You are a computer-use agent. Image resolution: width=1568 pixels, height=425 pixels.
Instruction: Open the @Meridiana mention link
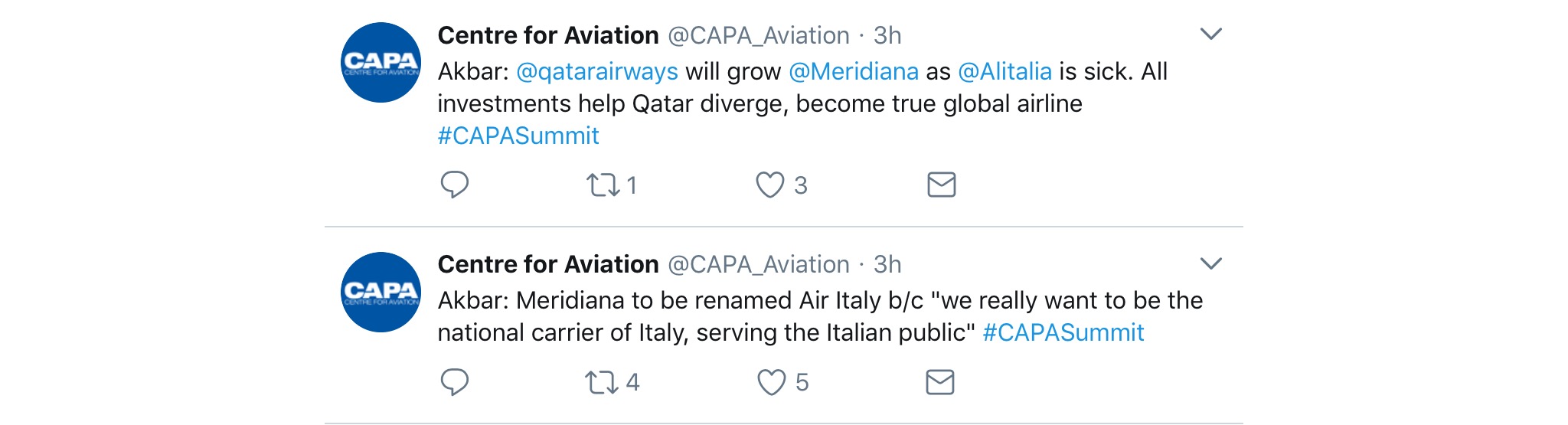853,71
